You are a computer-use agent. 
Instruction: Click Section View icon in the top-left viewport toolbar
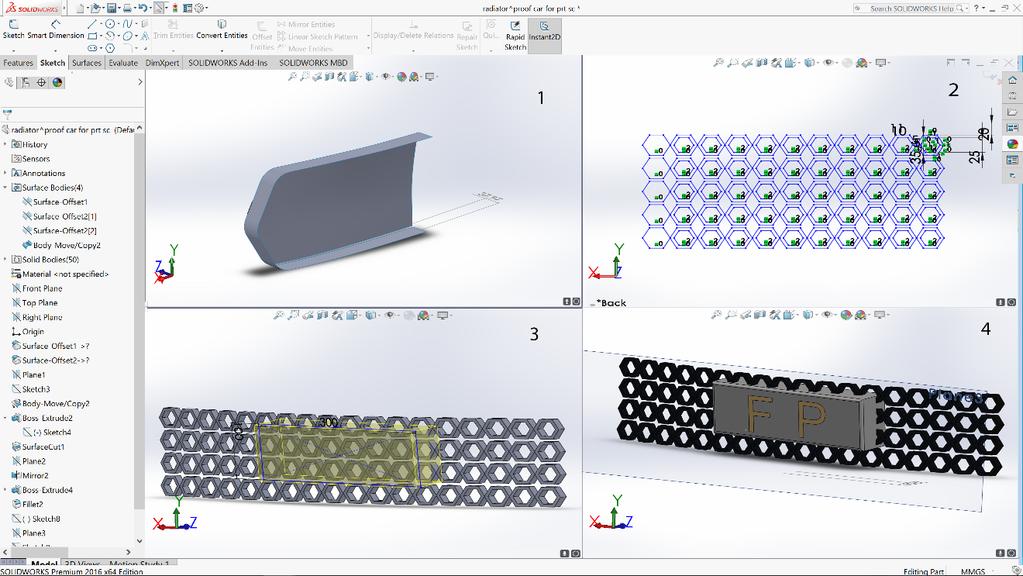coord(329,76)
